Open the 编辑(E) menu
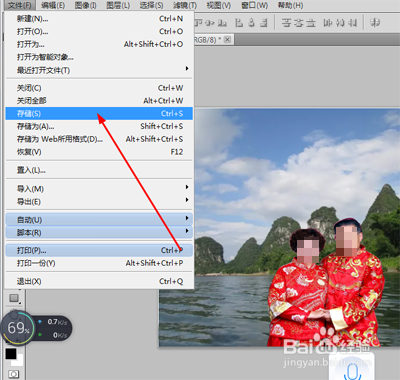 tap(53, 5)
